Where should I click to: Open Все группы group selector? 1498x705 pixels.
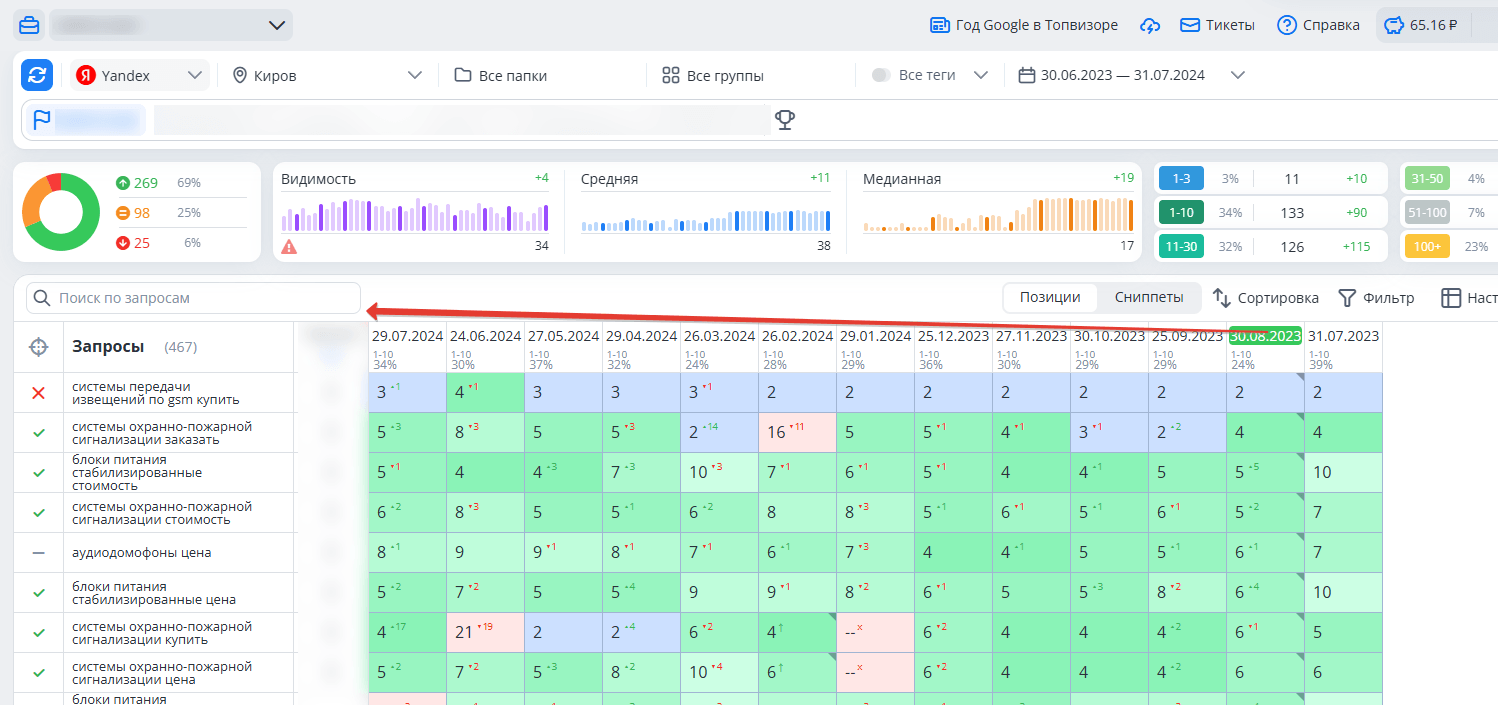pos(712,75)
